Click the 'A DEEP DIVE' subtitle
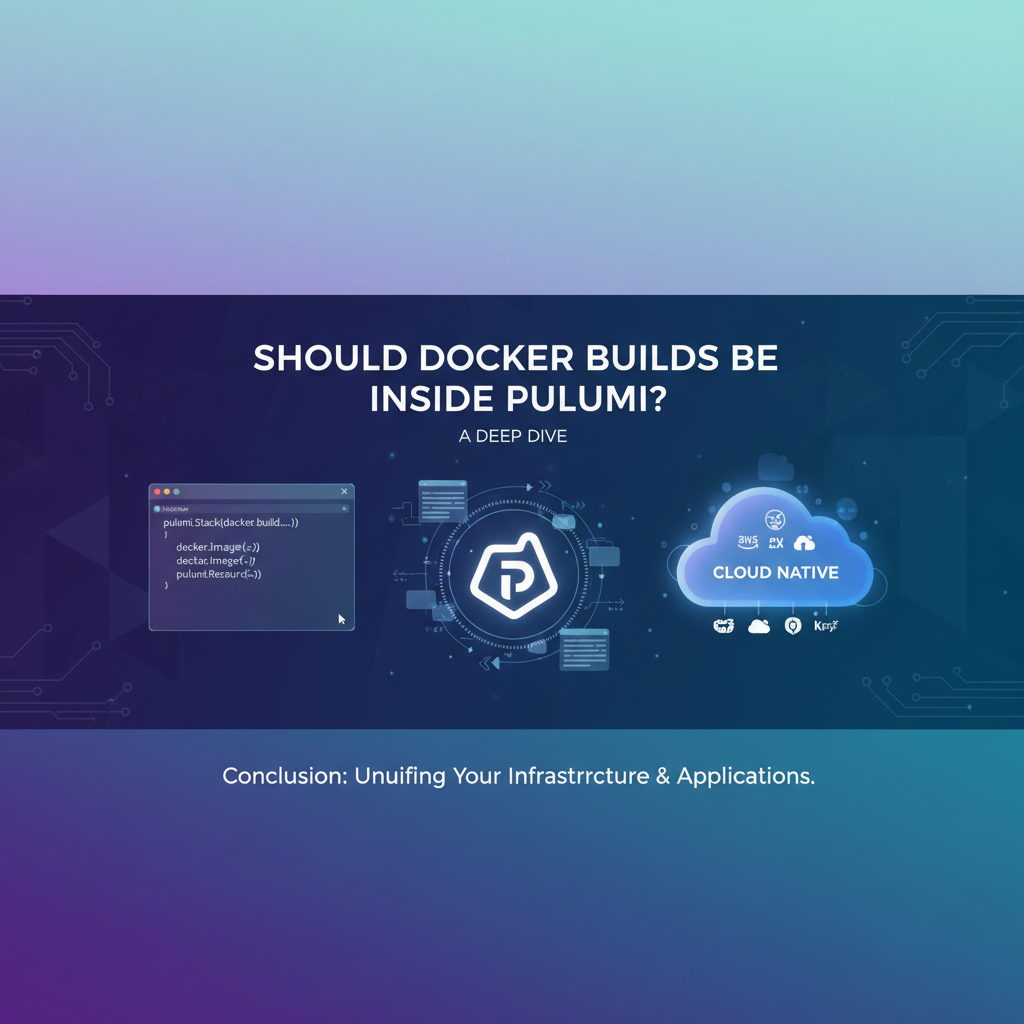 (513, 436)
